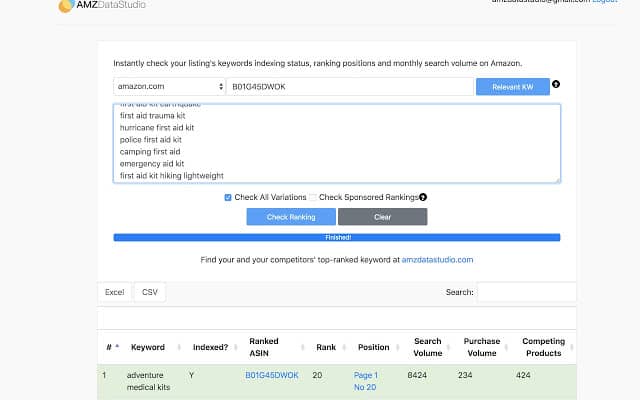Click the 8424 search volume cell
The width and height of the screenshot is (640, 400).
point(417,375)
